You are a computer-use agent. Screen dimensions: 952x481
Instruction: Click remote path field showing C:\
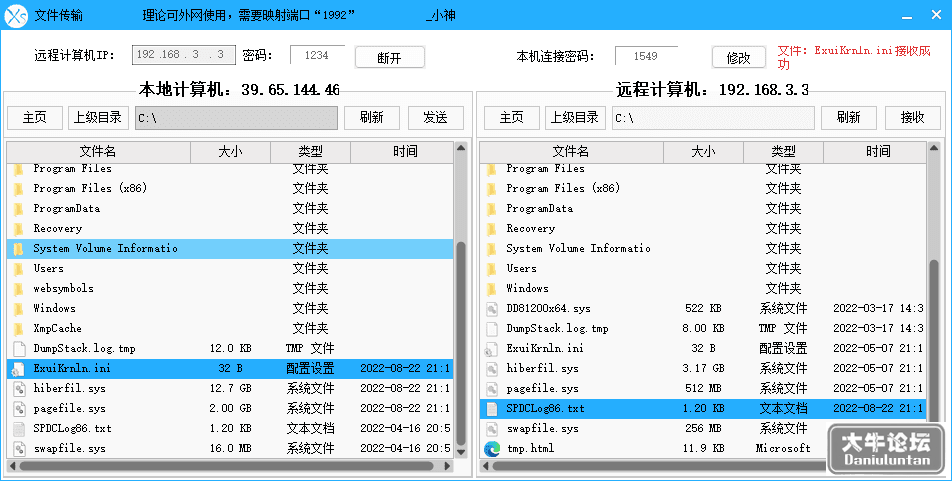(713, 118)
